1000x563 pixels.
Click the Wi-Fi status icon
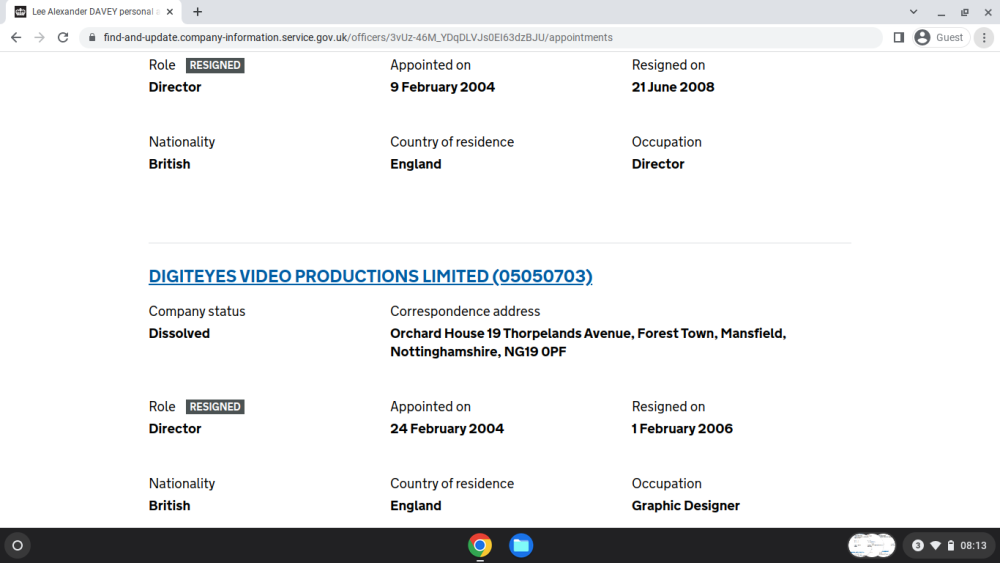(x=936, y=546)
